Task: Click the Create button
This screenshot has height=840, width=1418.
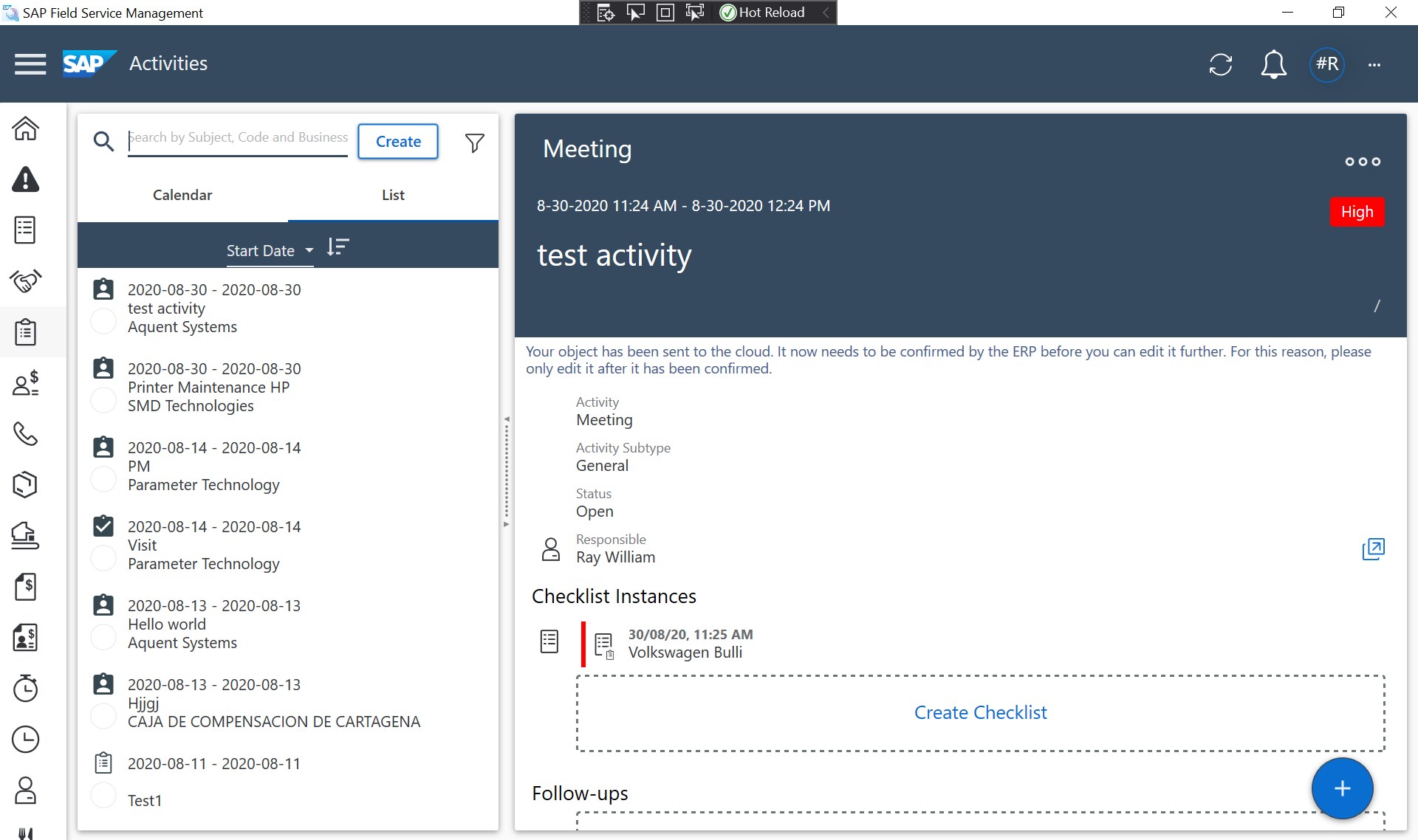Action: coord(398,141)
